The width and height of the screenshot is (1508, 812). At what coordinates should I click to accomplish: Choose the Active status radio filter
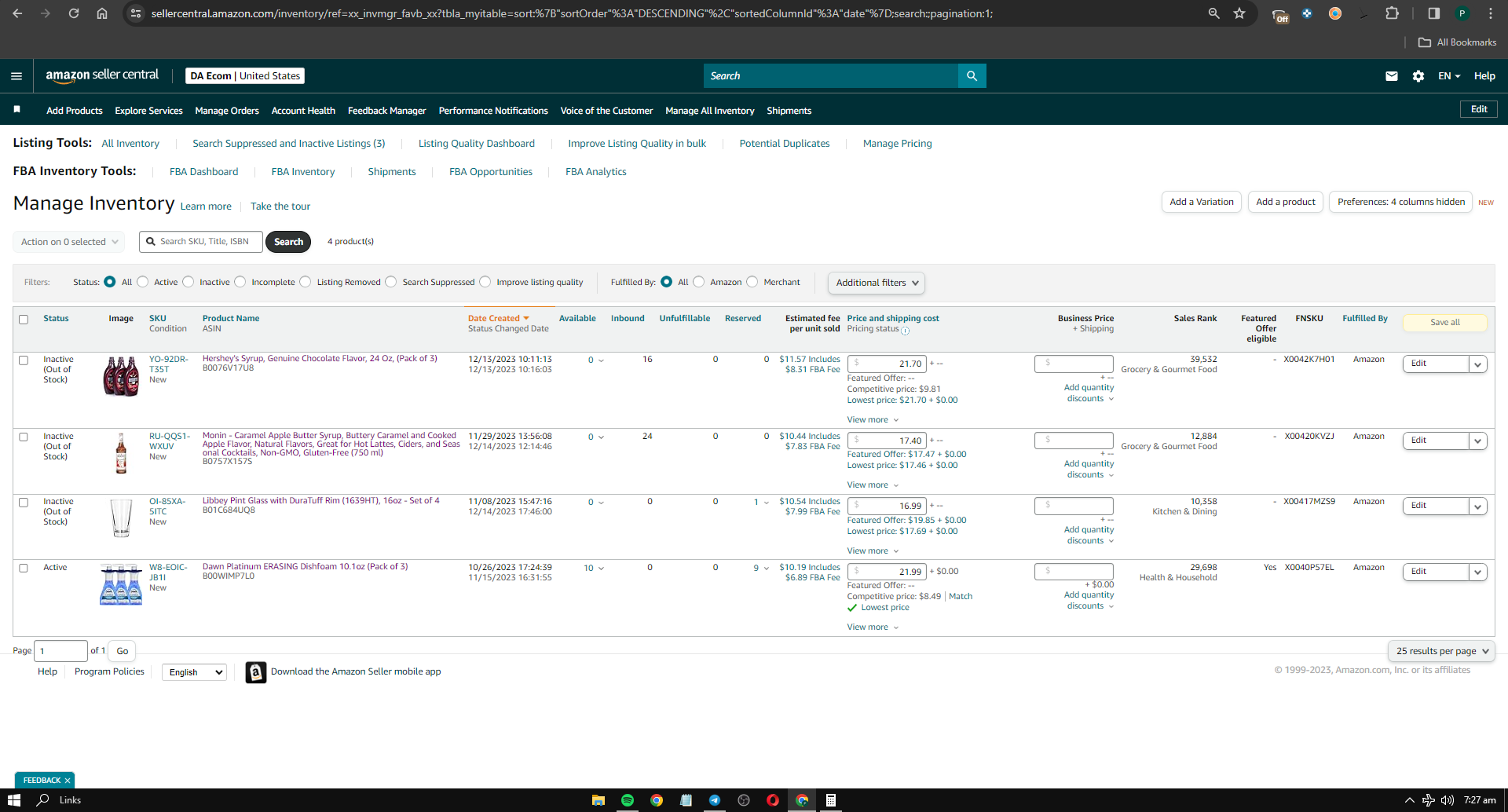click(x=143, y=282)
